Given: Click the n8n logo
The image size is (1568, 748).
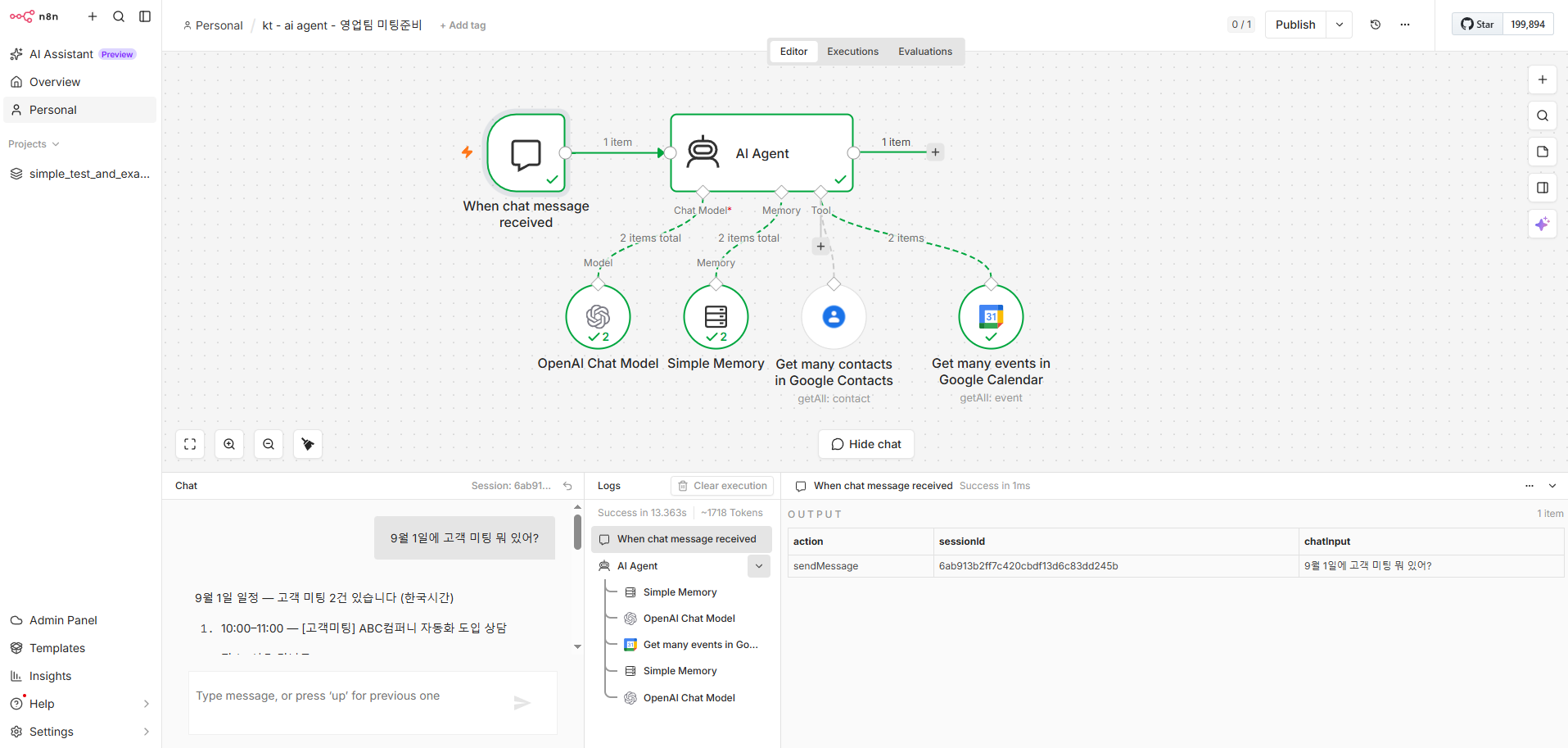Looking at the screenshot, I should tap(34, 16).
